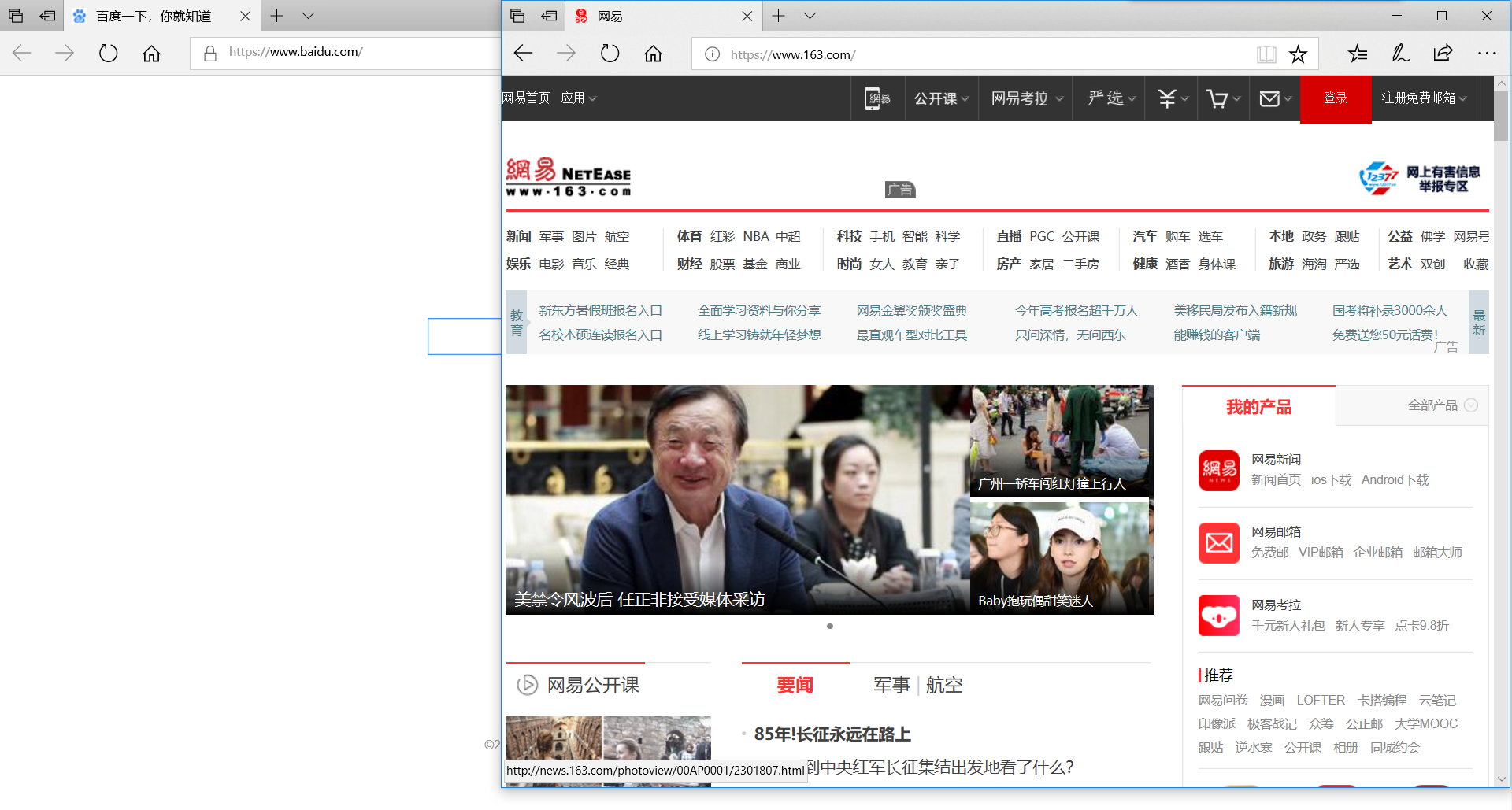Open home page in 163.com window
The height and width of the screenshot is (810, 1512).
pos(653,54)
